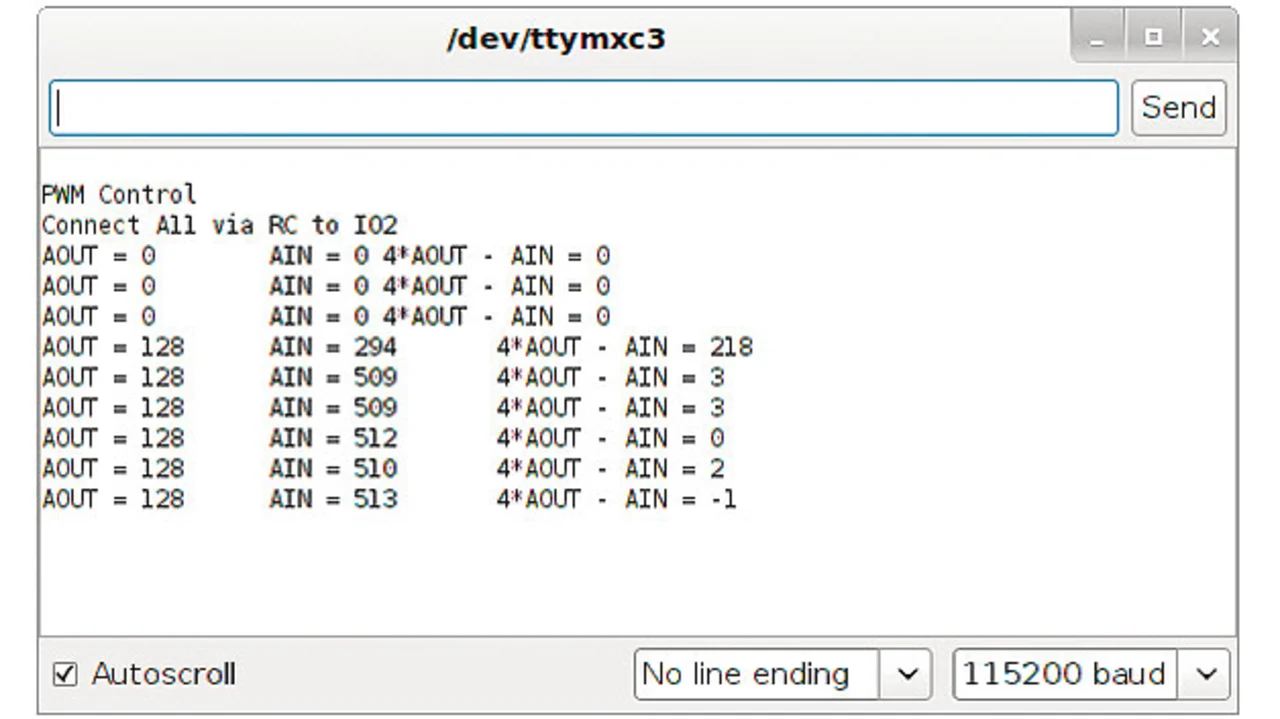Close the serial monitor window
The image size is (1280, 719).
[1210, 38]
